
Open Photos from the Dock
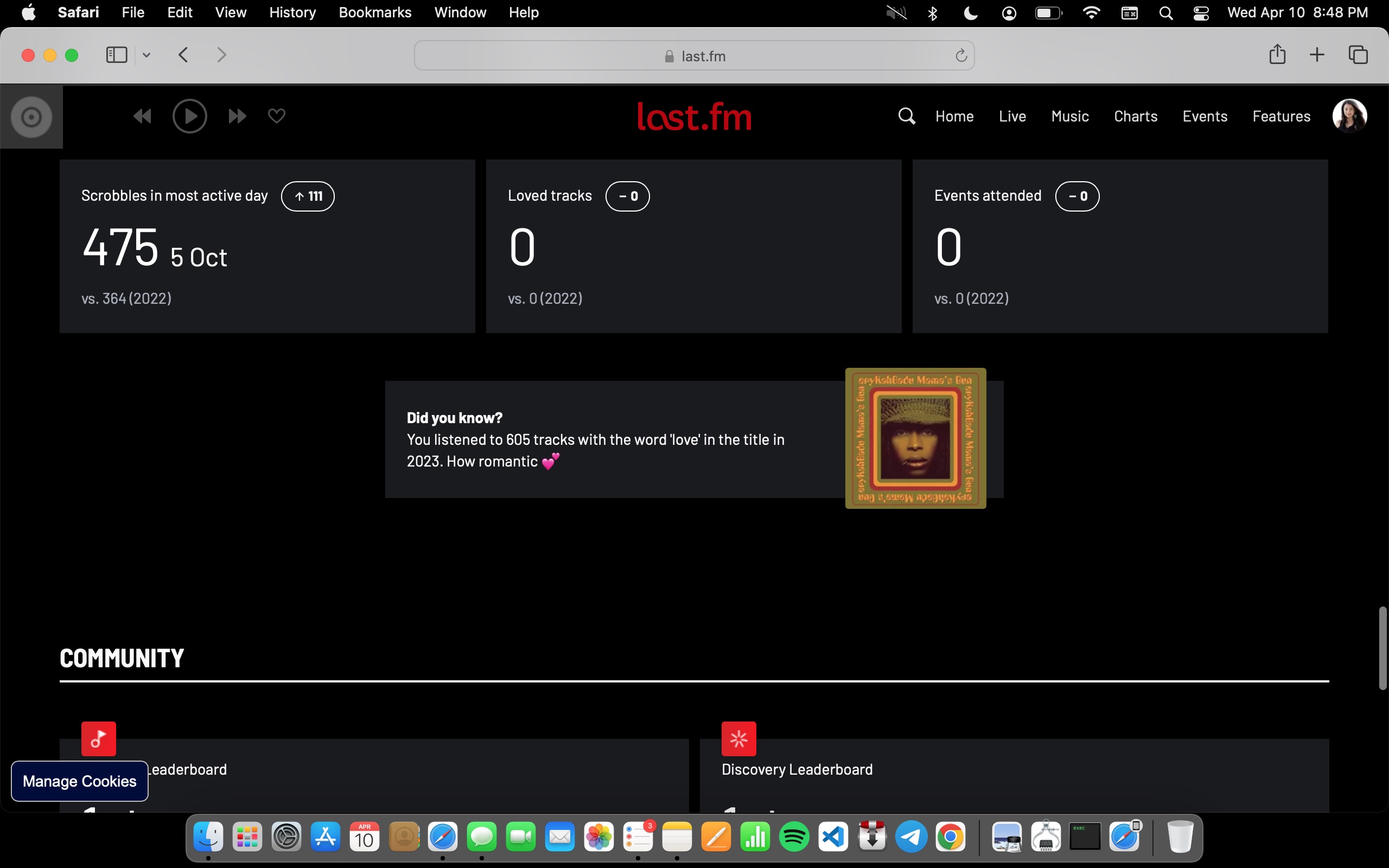click(x=598, y=837)
